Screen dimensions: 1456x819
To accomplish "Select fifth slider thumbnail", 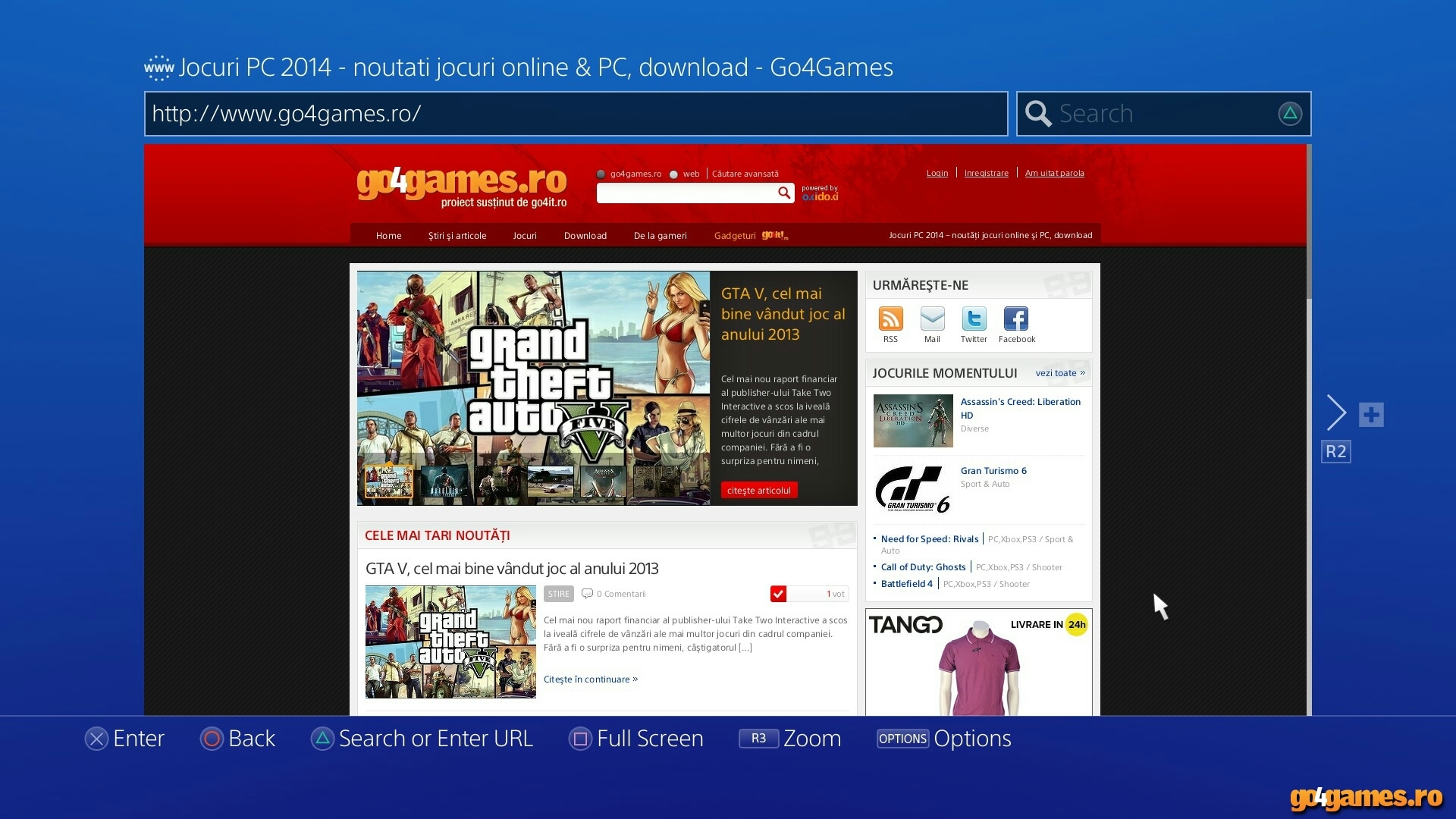I will pos(604,482).
